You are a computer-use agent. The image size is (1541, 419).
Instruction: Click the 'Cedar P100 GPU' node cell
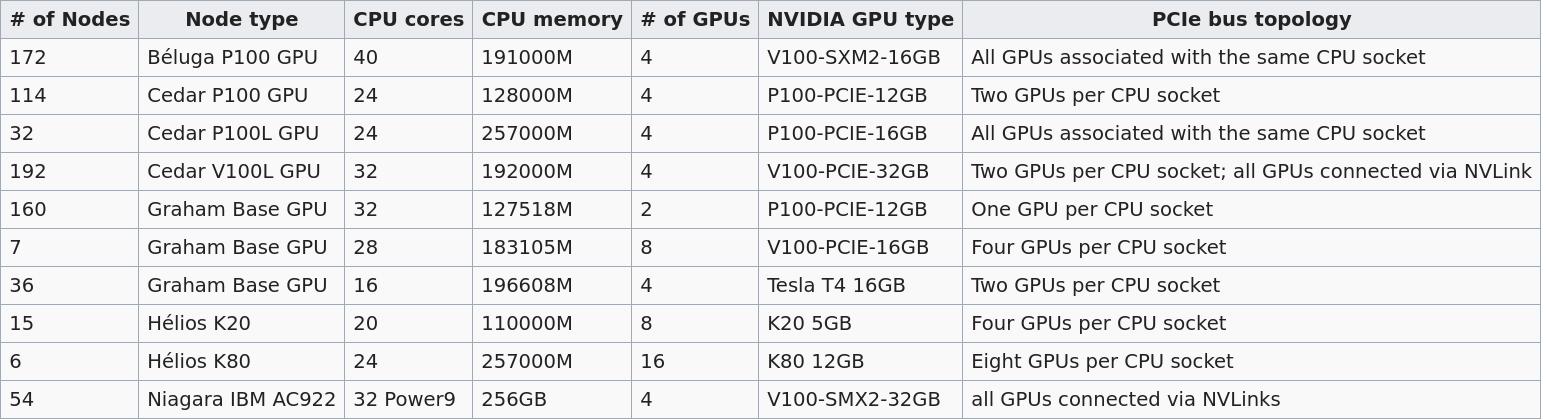point(242,96)
